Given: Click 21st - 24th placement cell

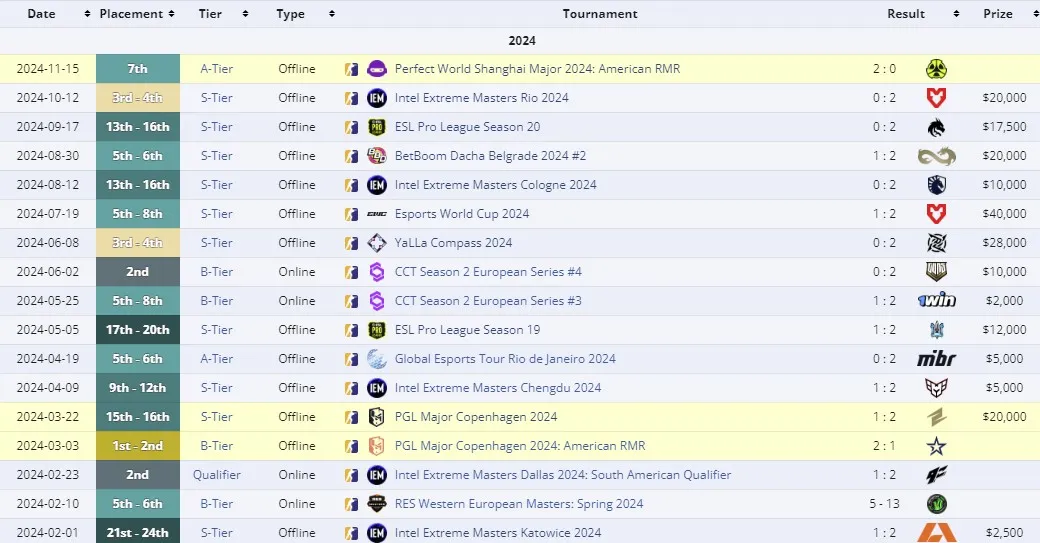Looking at the screenshot, I should [138, 533].
